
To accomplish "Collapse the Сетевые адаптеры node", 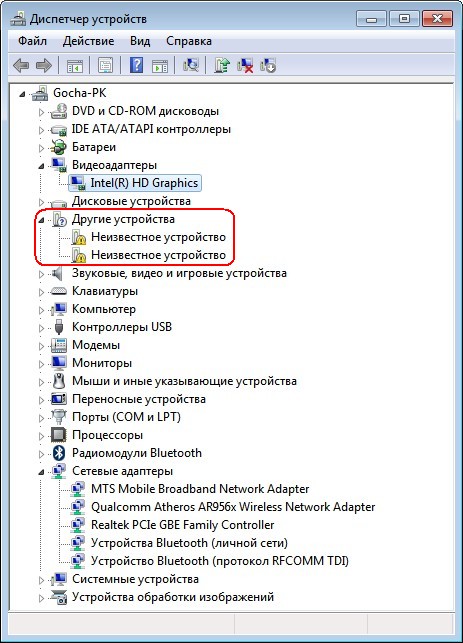I will [x=41, y=472].
